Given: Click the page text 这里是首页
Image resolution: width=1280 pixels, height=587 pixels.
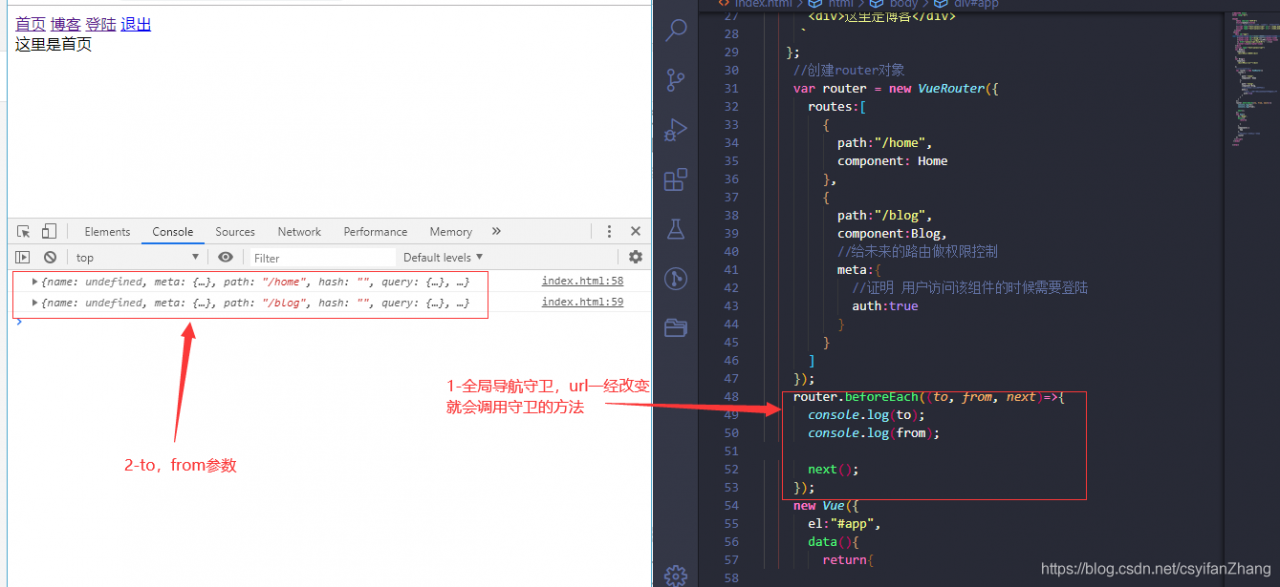Looking at the screenshot, I should (x=53, y=44).
